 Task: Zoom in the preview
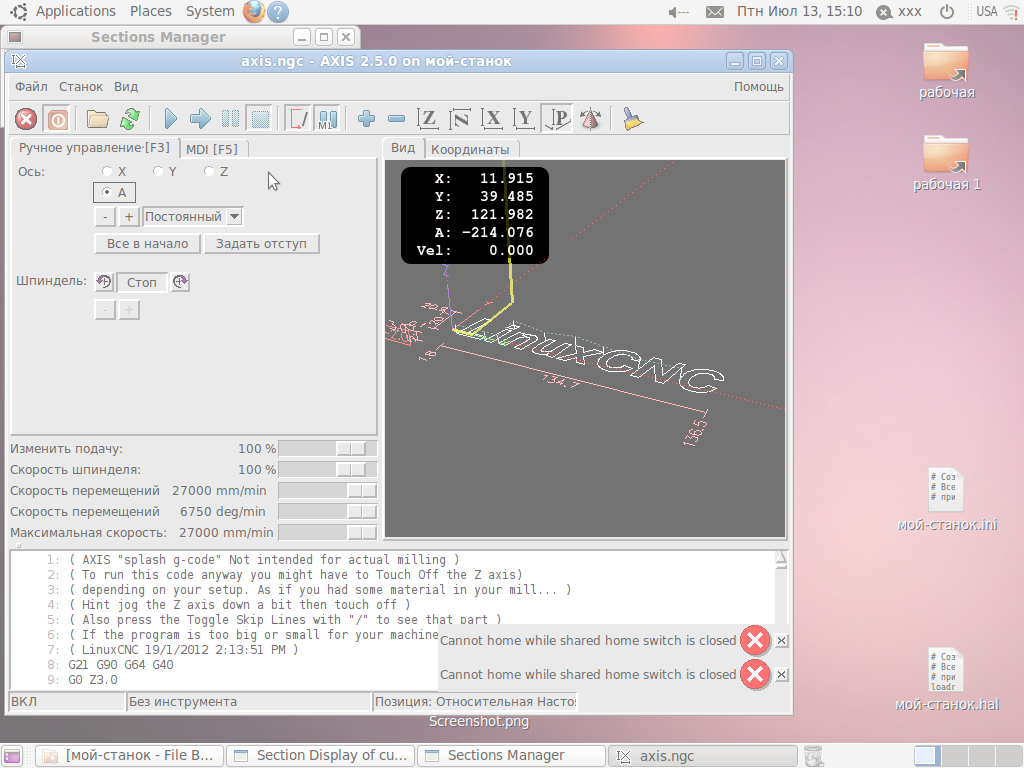pyautogui.click(x=366, y=119)
